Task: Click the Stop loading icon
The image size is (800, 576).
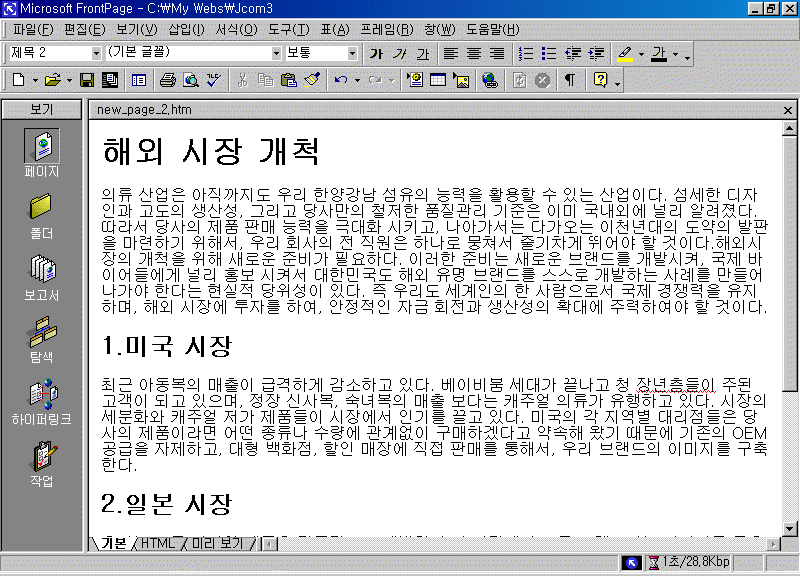Action: pos(542,80)
